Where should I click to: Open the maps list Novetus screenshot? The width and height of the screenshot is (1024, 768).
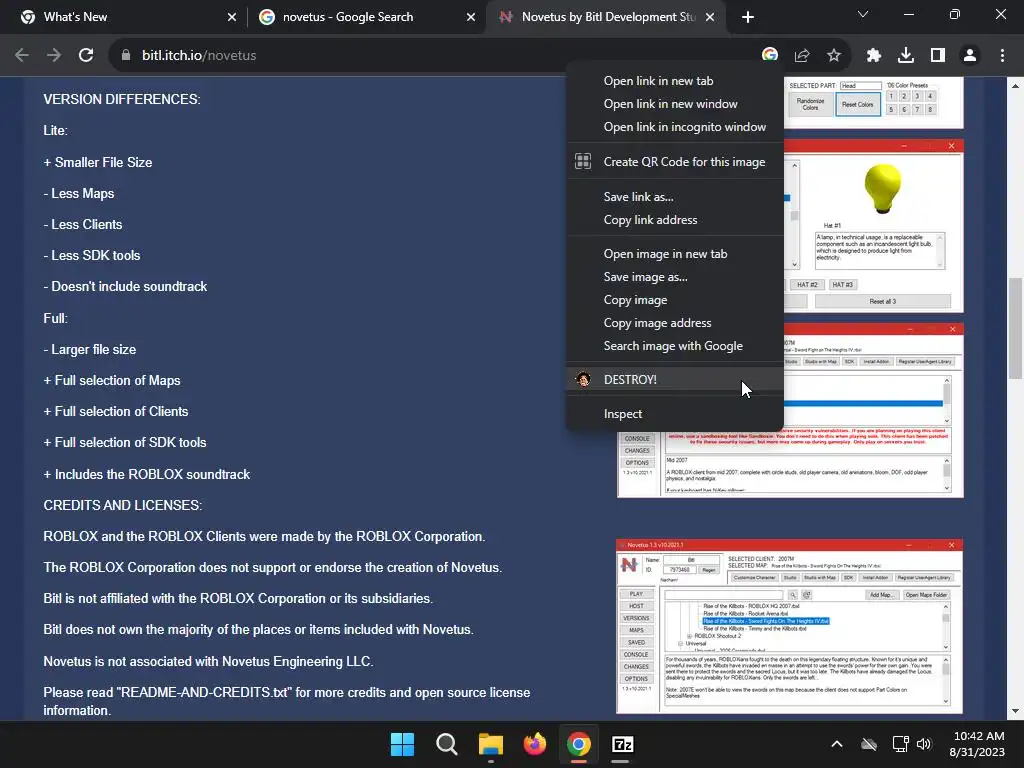point(790,627)
